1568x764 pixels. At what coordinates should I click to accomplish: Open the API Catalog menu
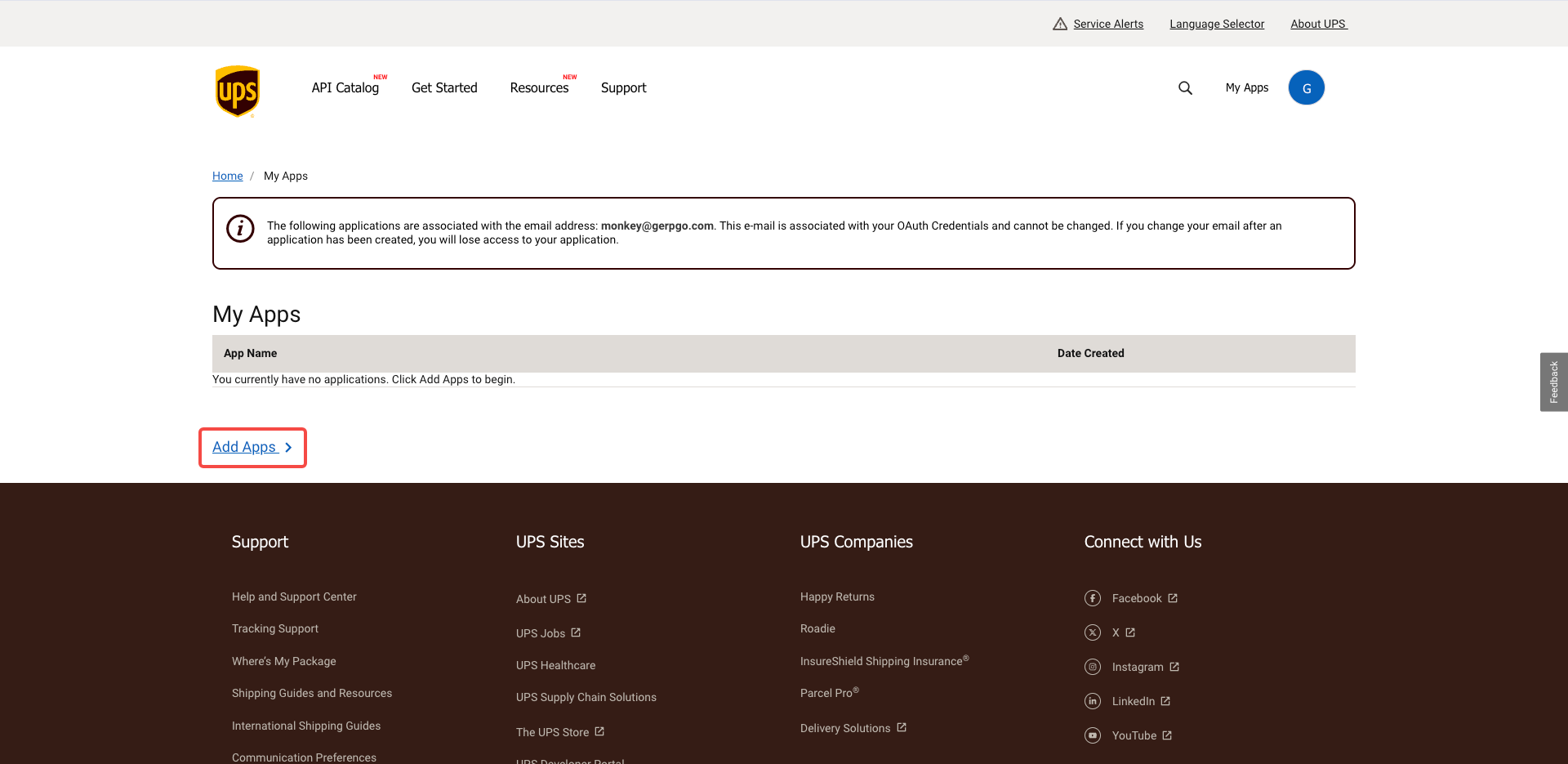click(x=345, y=87)
